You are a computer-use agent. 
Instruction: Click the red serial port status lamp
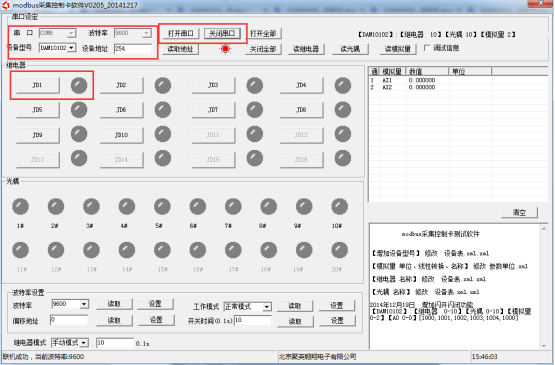(225, 49)
